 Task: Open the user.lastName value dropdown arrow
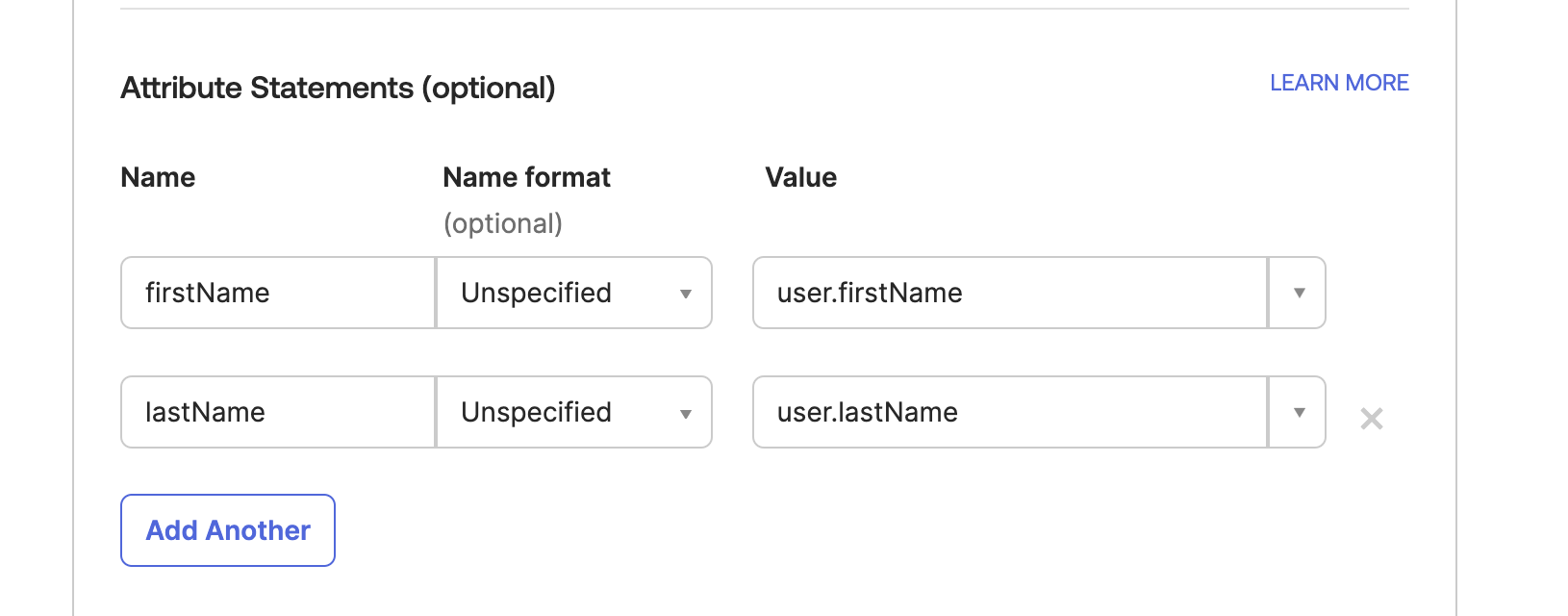point(1298,412)
